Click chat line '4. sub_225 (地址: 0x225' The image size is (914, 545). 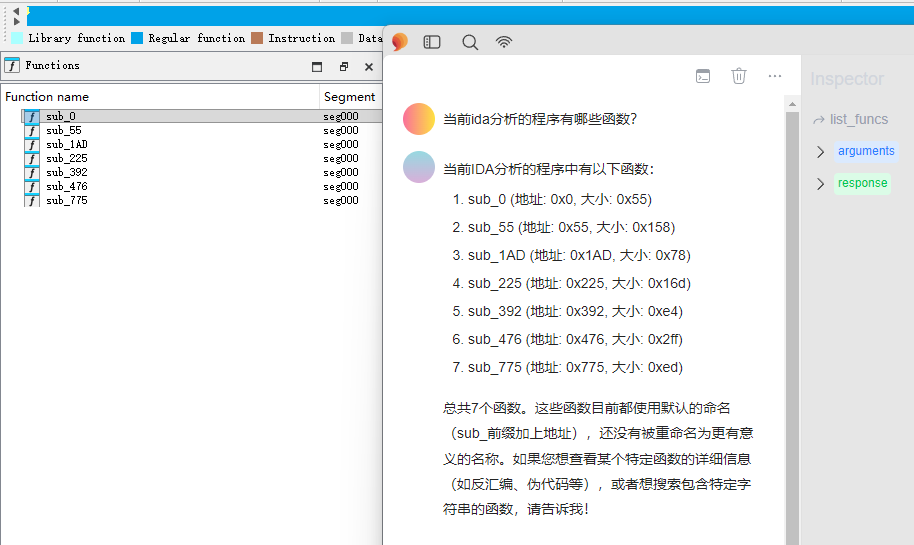point(571,283)
